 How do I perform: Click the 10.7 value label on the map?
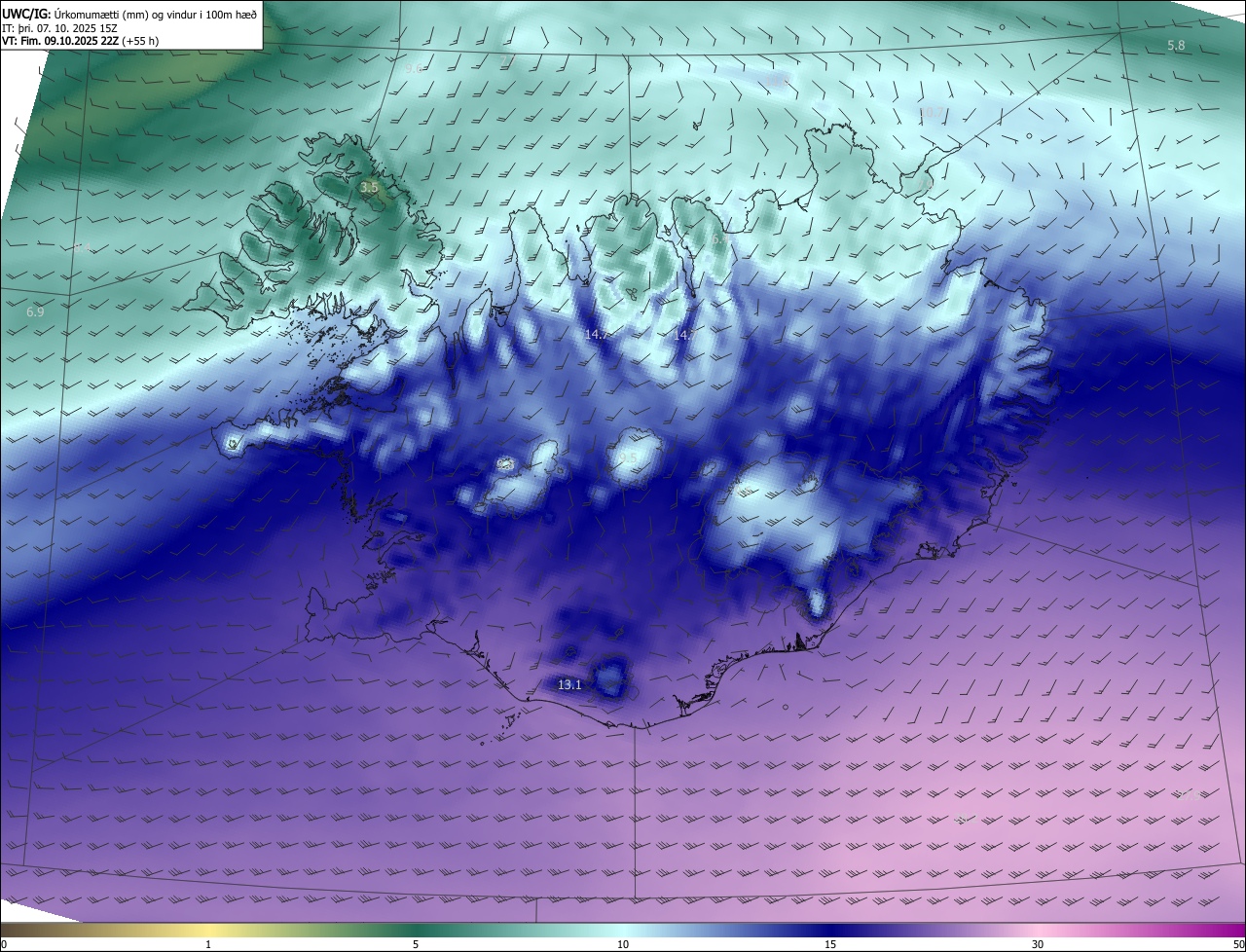point(932,113)
